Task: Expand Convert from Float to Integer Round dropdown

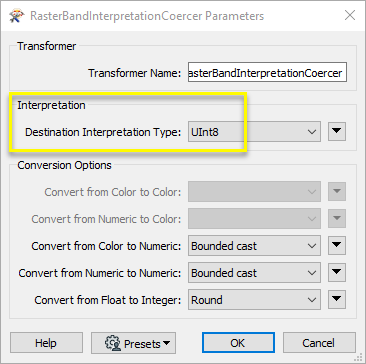Action: click(x=254, y=299)
